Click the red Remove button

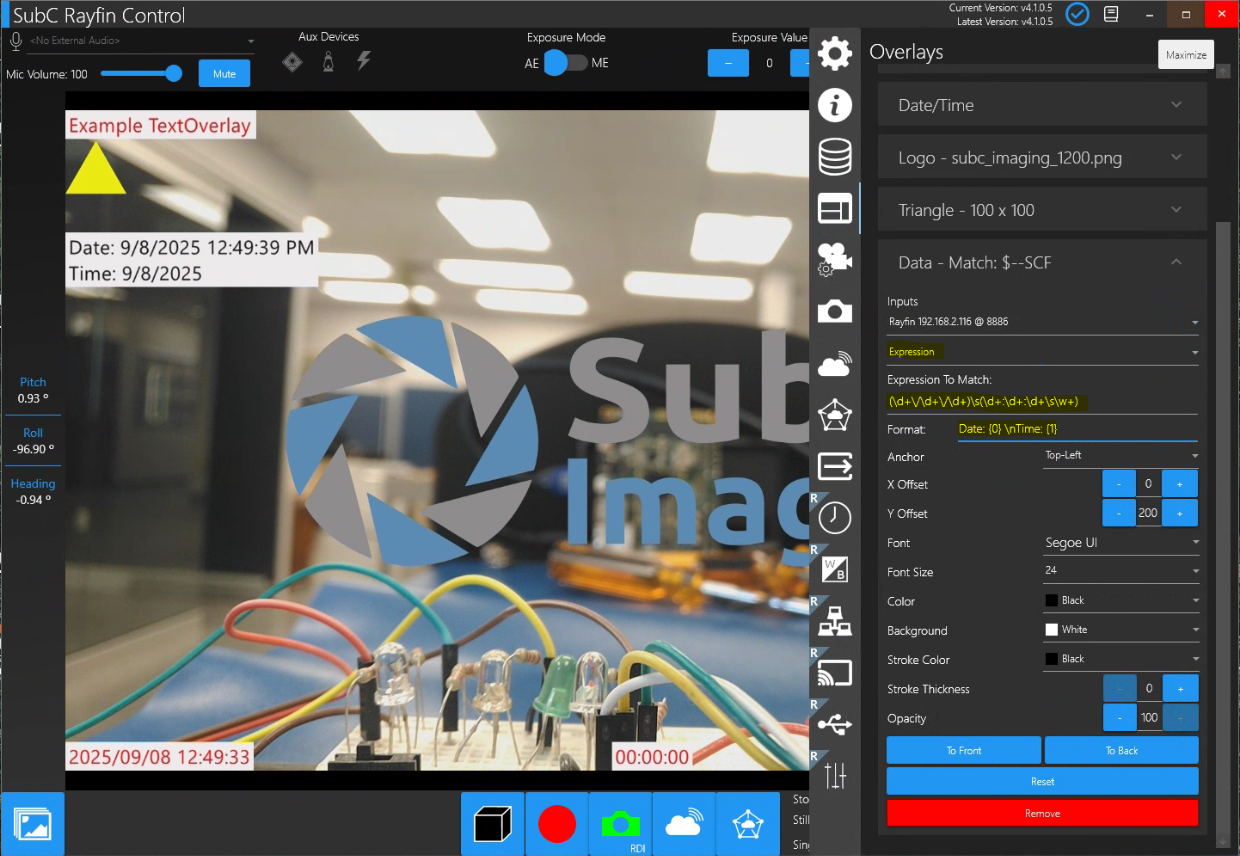tap(1042, 814)
